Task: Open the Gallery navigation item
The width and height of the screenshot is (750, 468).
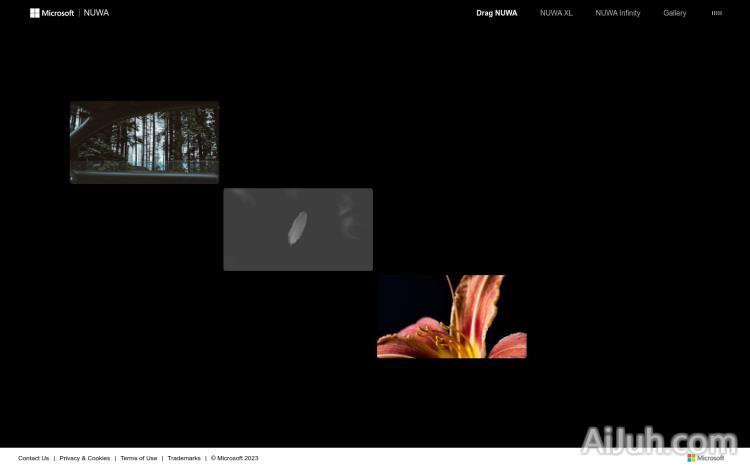Action: [x=674, y=13]
